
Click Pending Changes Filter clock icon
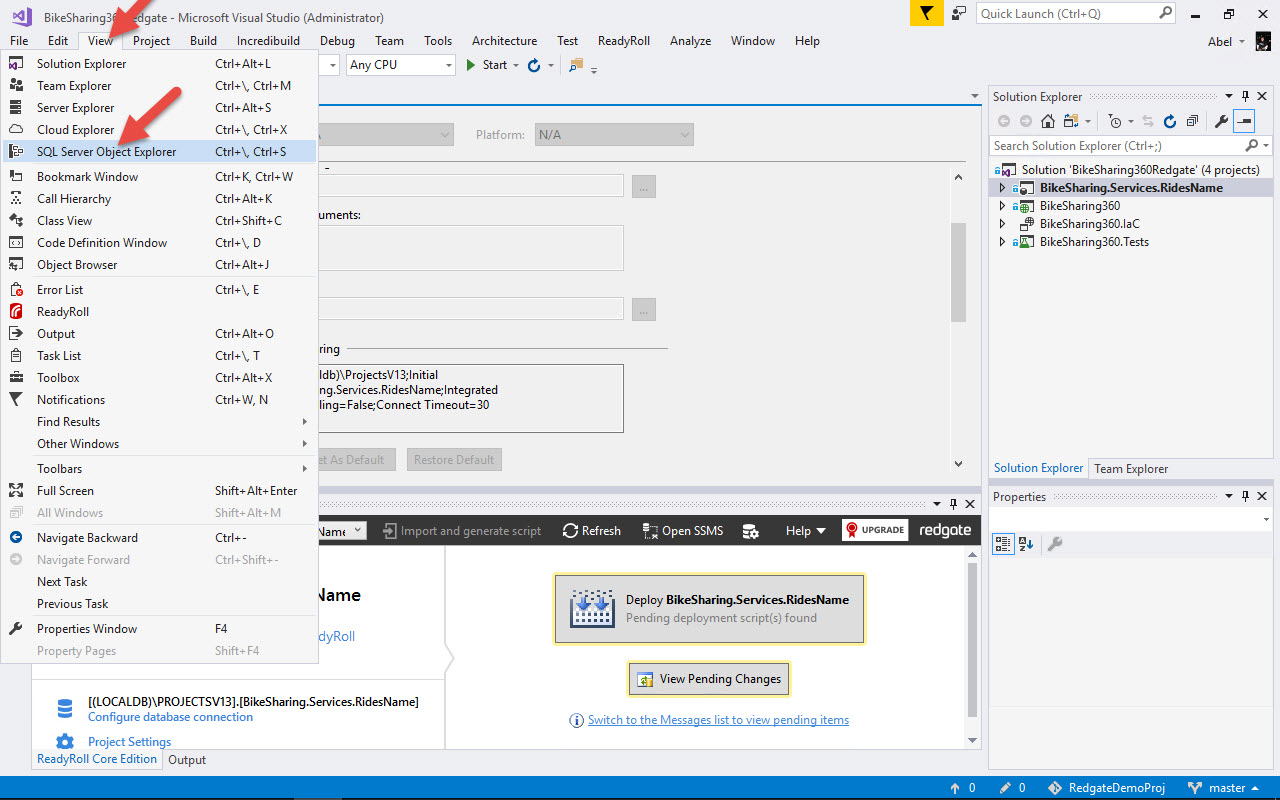click(1115, 121)
